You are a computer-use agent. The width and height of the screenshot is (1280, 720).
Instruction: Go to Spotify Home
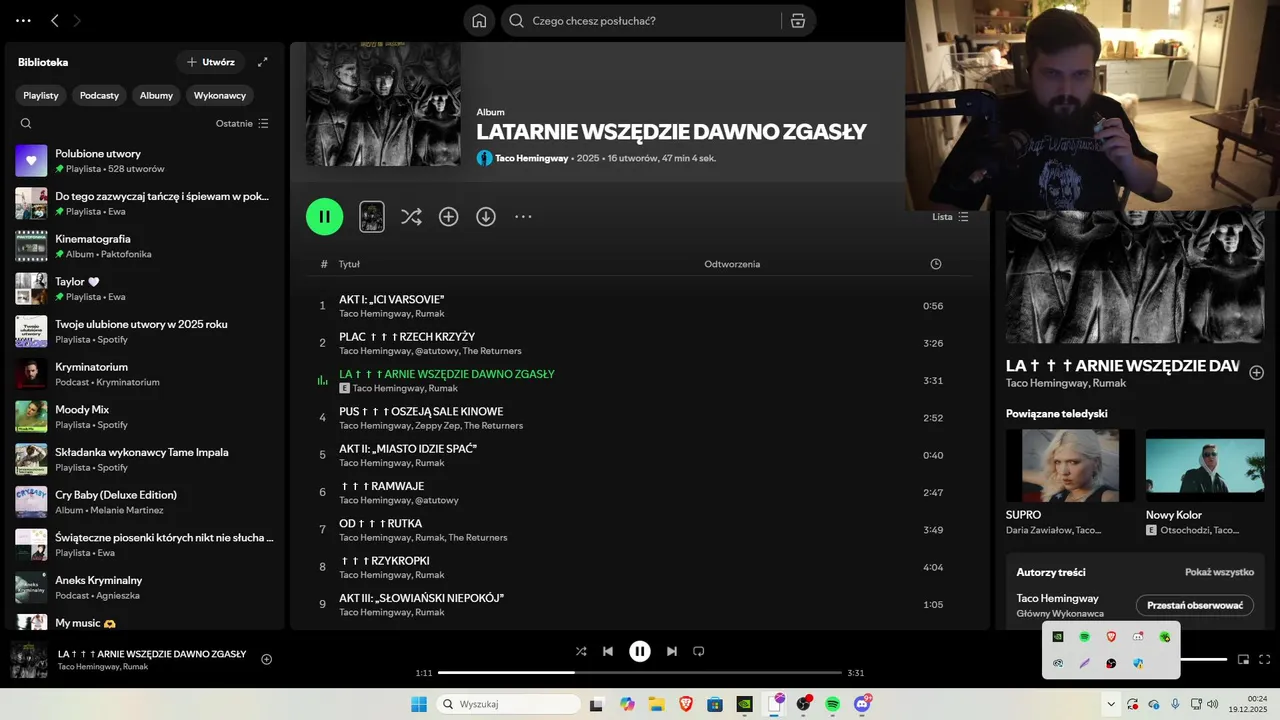(x=479, y=21)
